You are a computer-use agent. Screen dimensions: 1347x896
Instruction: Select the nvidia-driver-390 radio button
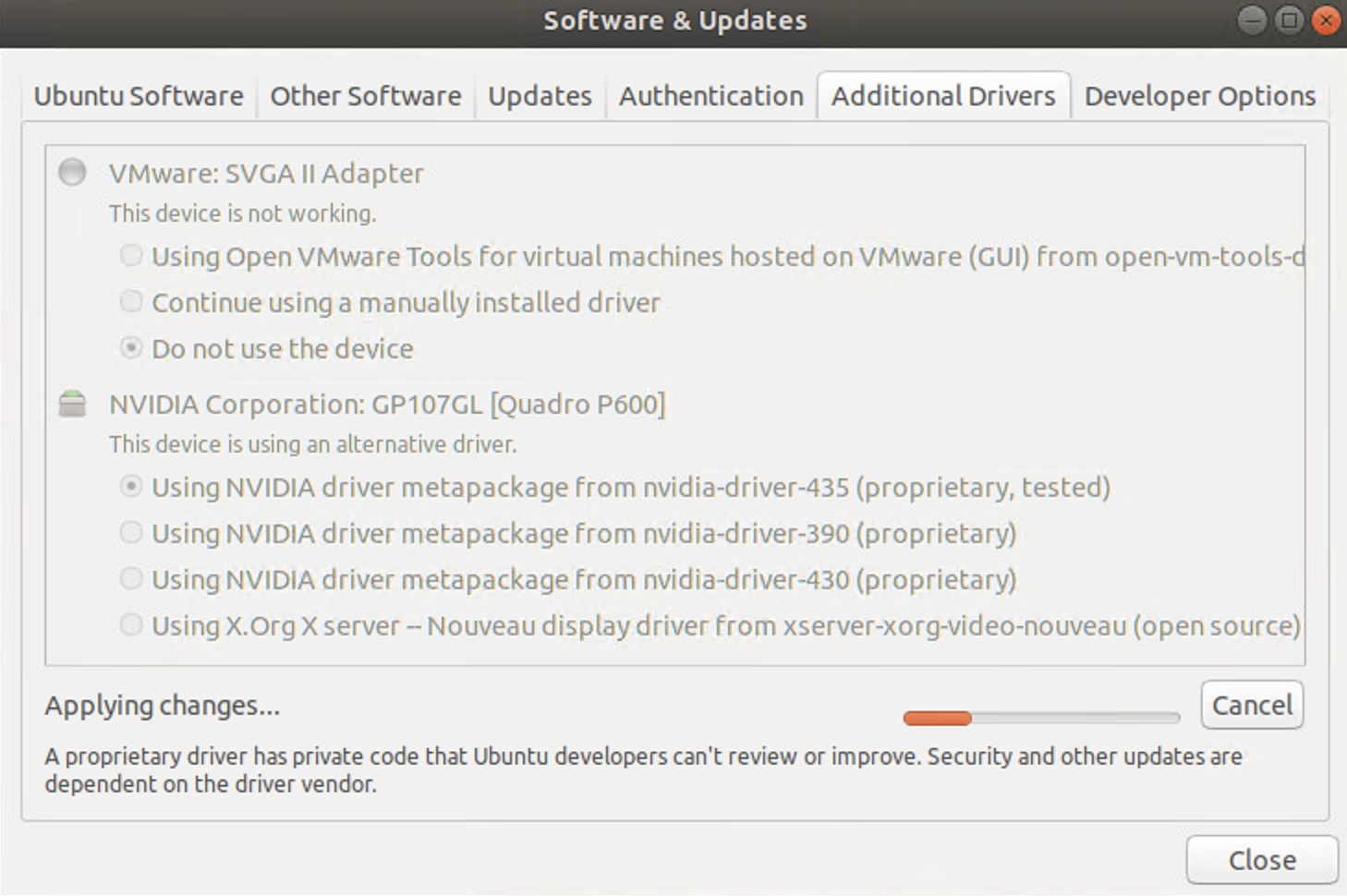tap(131, 533)
